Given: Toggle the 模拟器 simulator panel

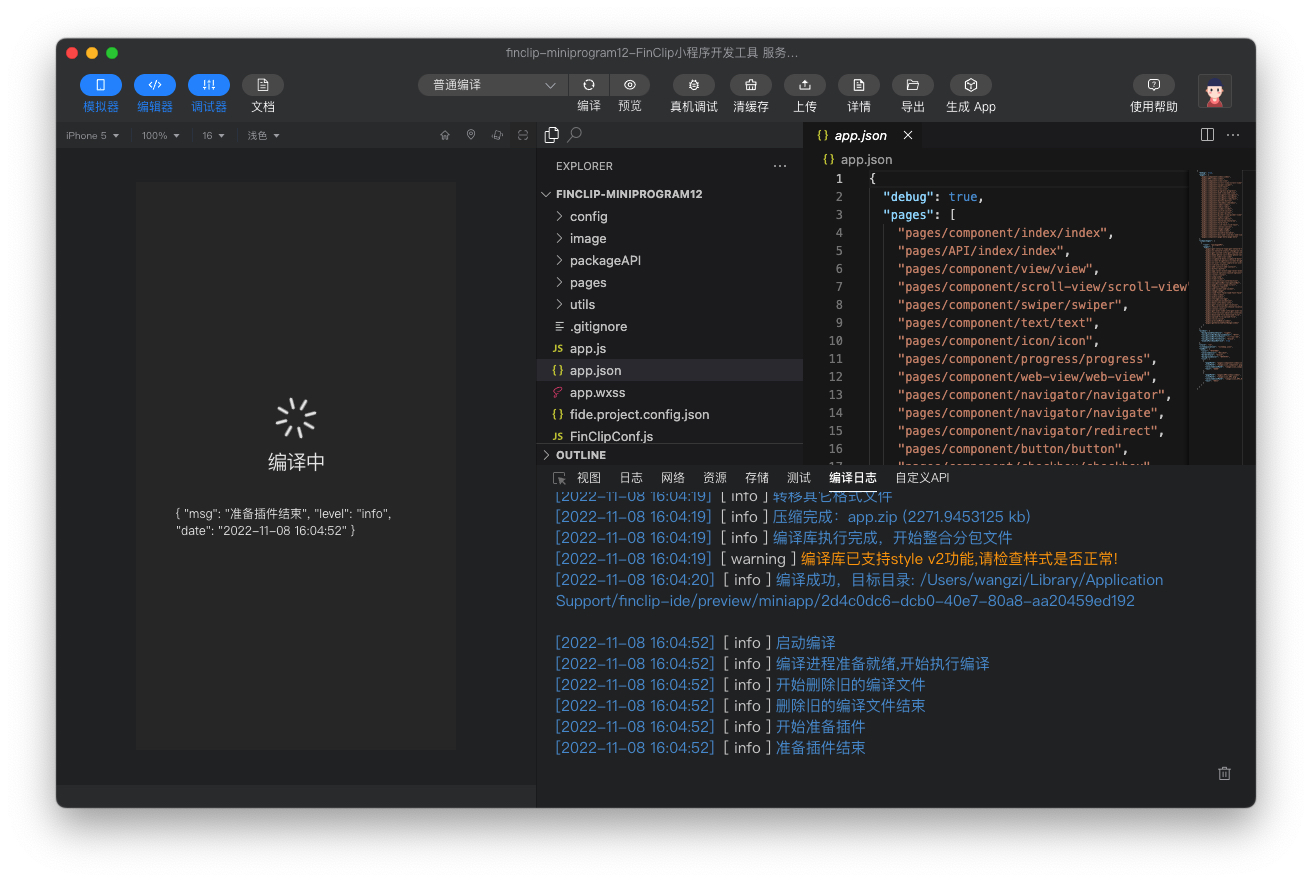Looking at the screenshot, I should (x=101, y=86).
